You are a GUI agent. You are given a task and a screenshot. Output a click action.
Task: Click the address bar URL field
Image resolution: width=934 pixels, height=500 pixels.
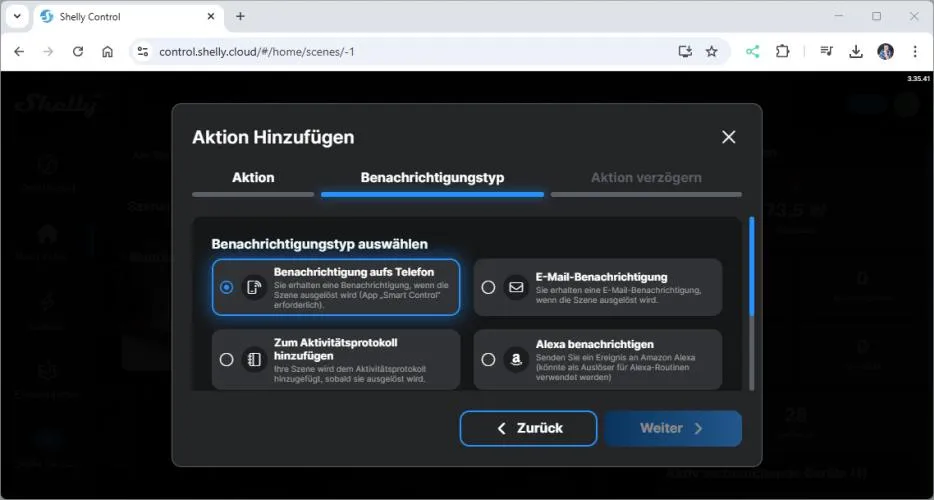[x=400, y=51]
